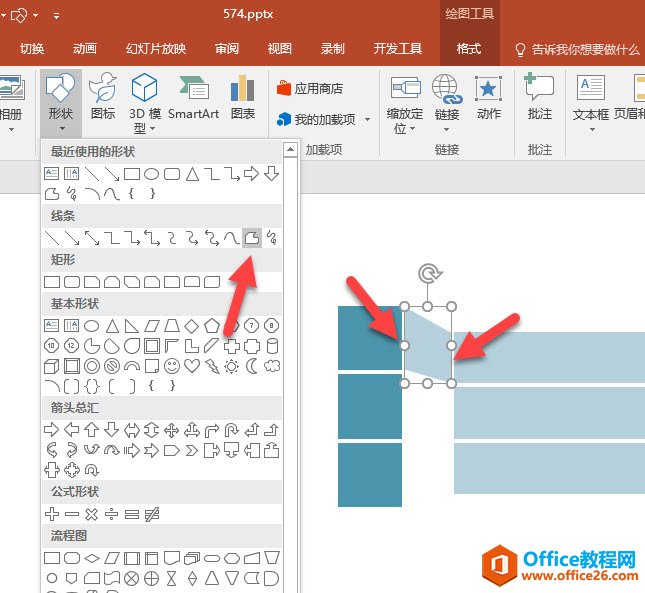Select the straight Line in 线条 section
Screen dimensions: 645x593
(x=52, y=238)
